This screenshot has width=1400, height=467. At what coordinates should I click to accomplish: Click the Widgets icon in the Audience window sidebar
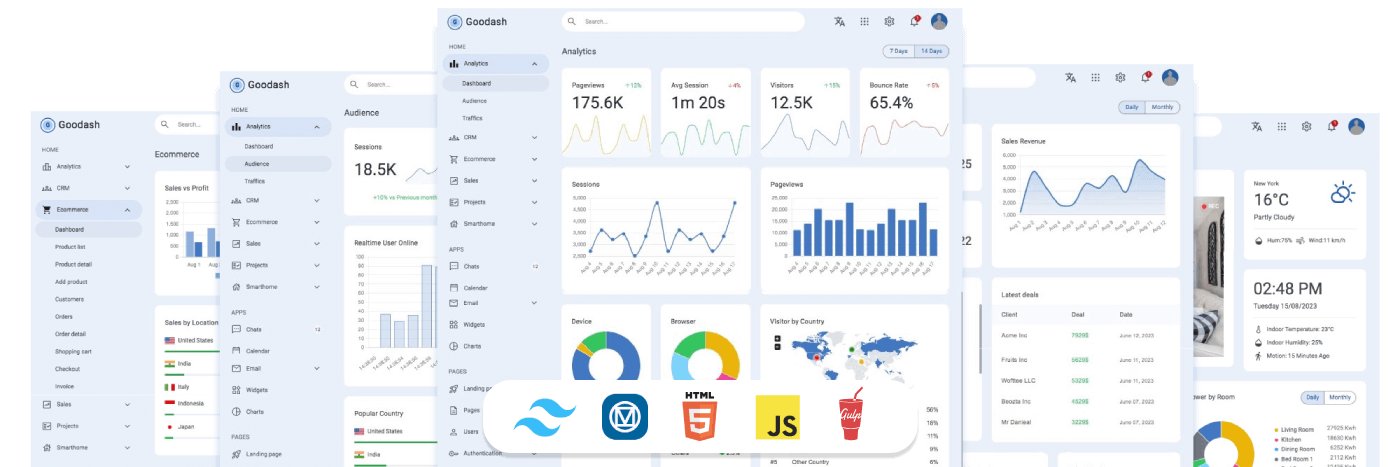[236, 390]
